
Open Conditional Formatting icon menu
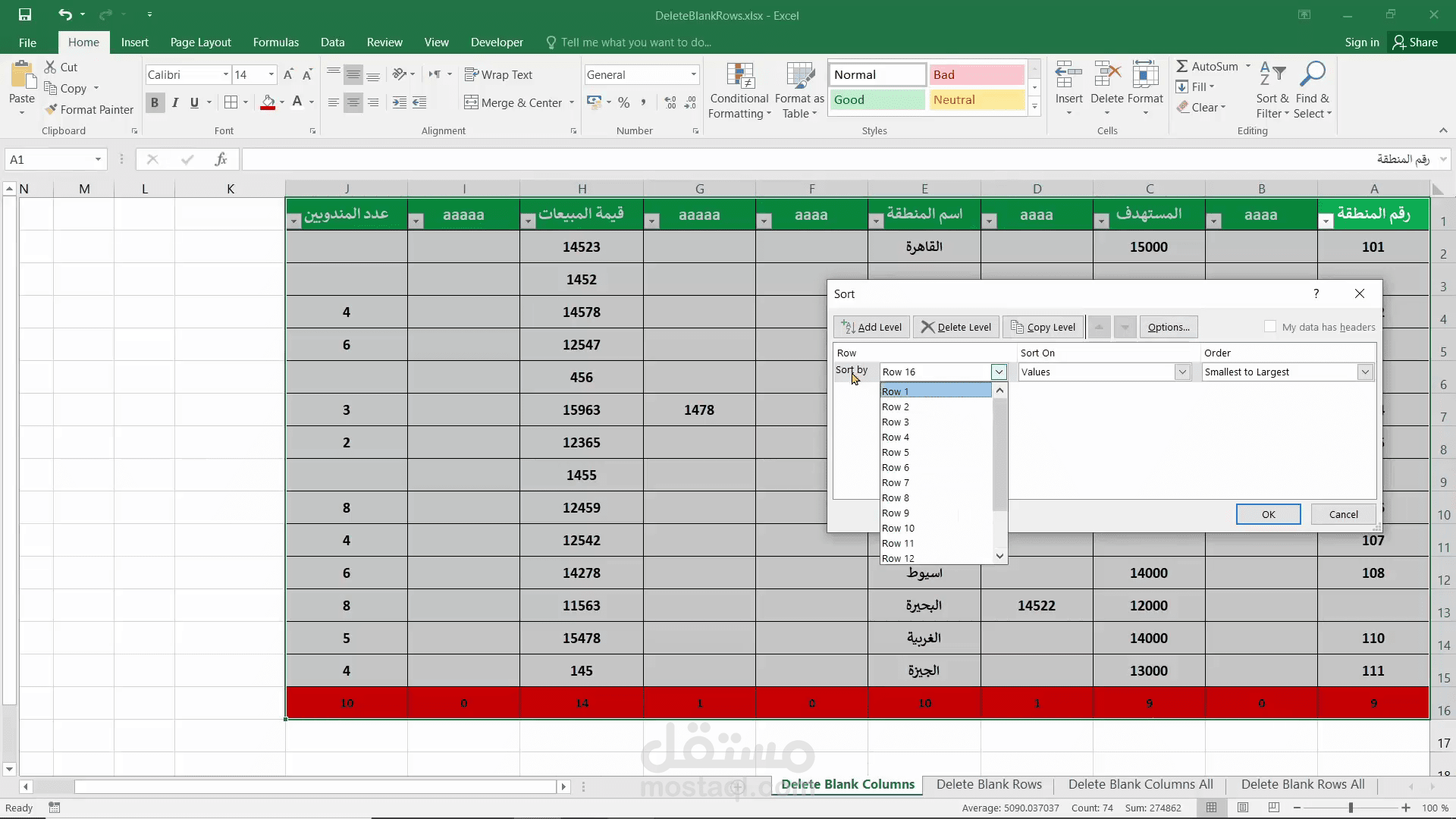tap(739, 76)
